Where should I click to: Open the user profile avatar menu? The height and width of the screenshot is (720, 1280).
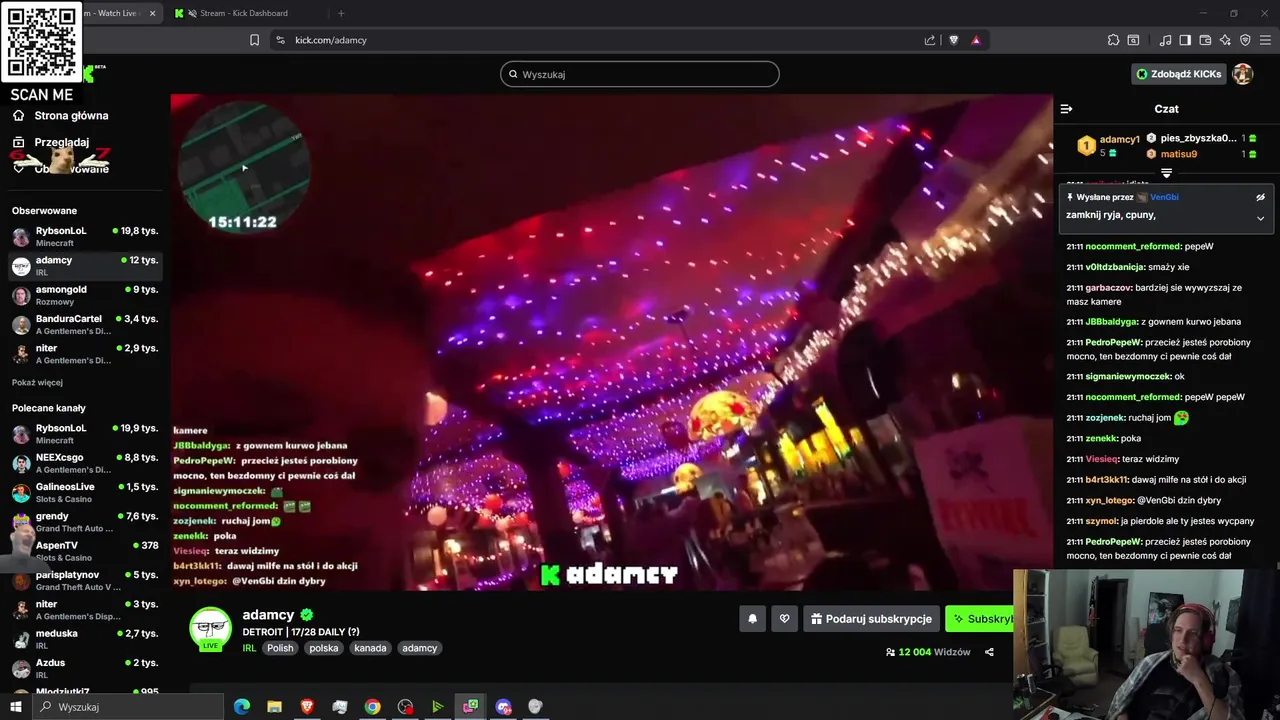coord(1242,74)
